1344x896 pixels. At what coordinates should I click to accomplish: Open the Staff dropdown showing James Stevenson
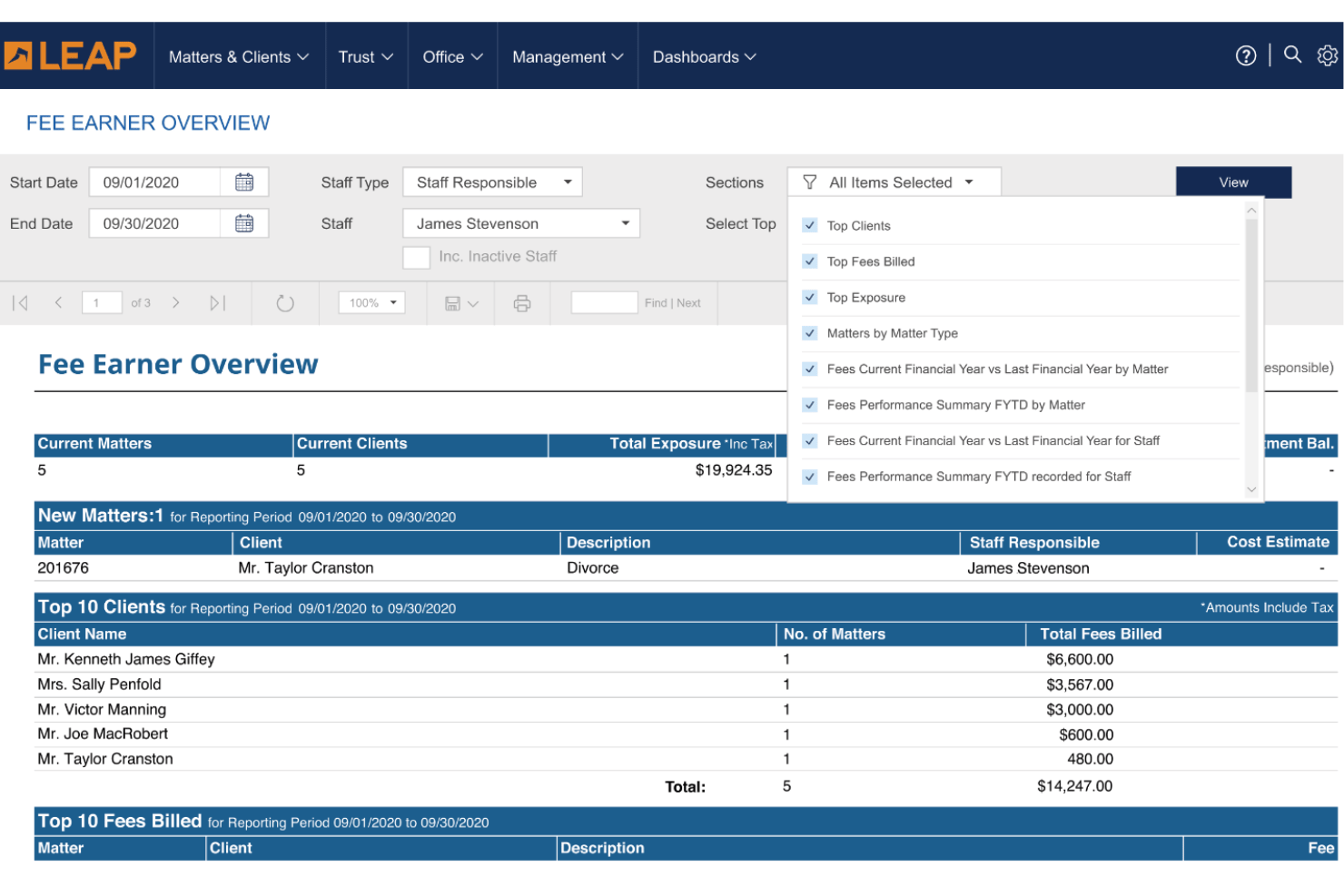point(521,223)
